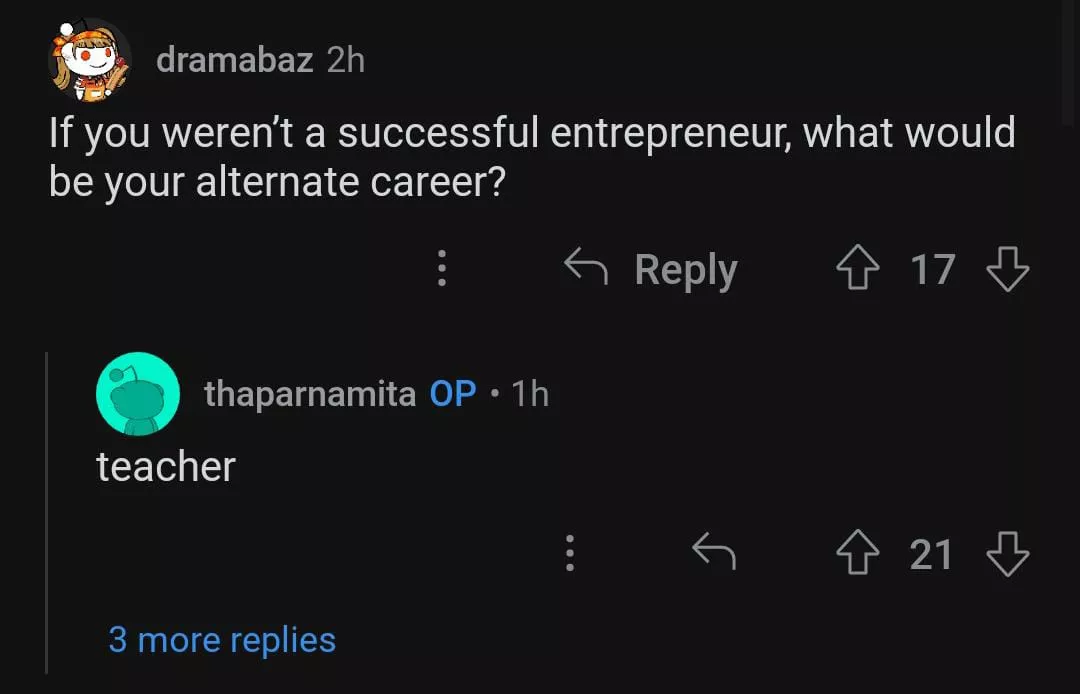Reply to dramabaz's comment
1080x694 pixels.
651,270
